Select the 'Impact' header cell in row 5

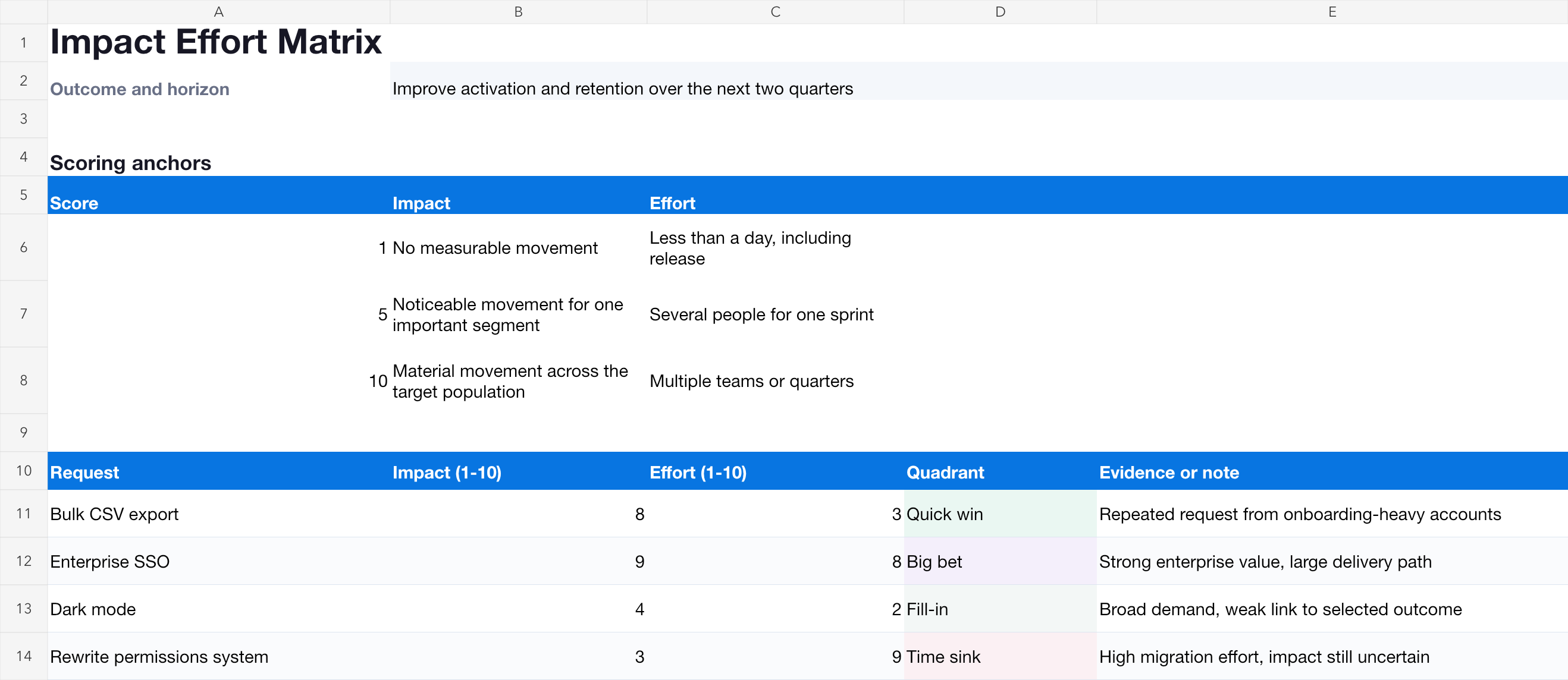click(x=518, y=195)
